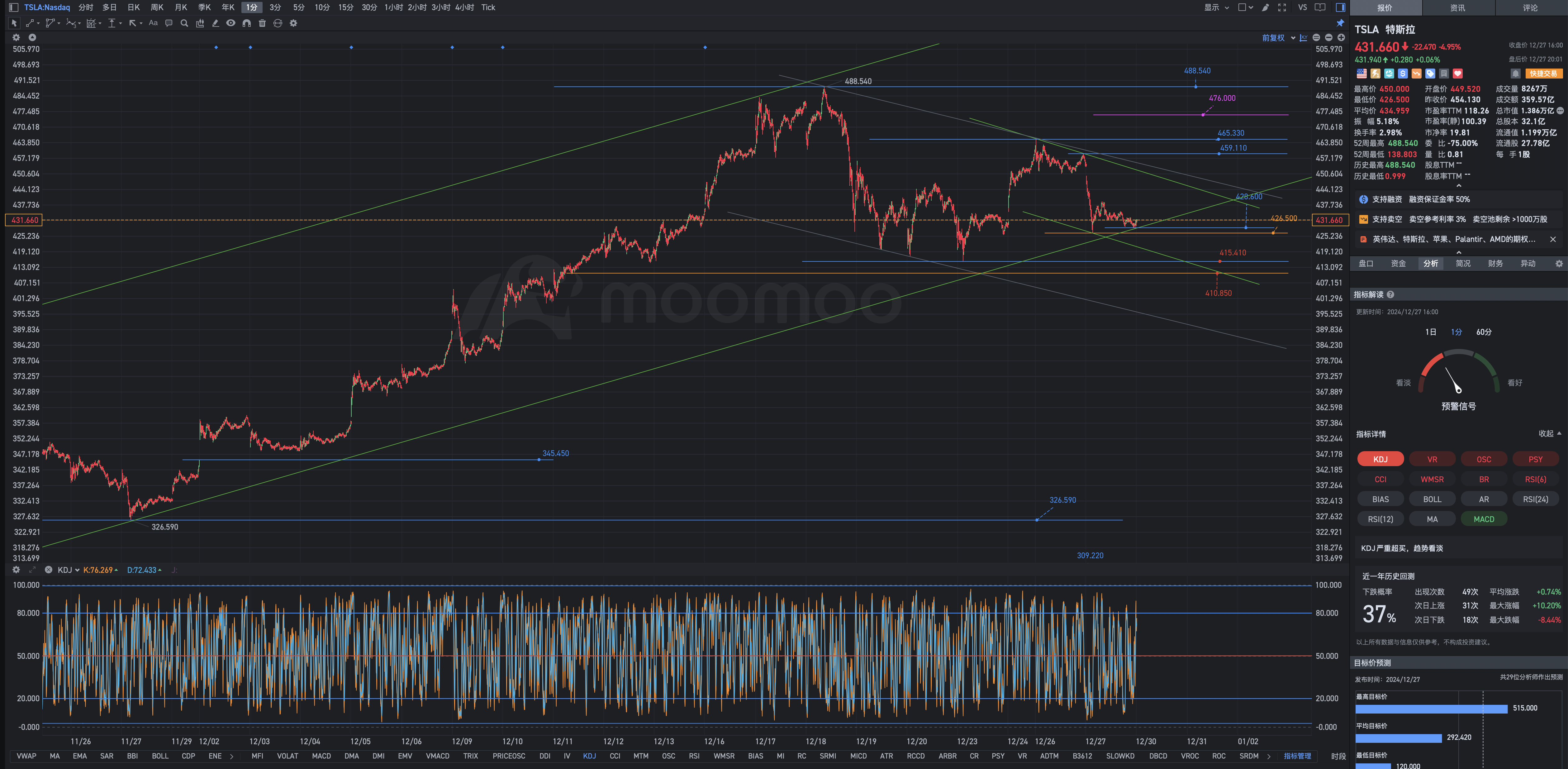
Task: Toggle magnet snap mode
Action: point(246,23)
